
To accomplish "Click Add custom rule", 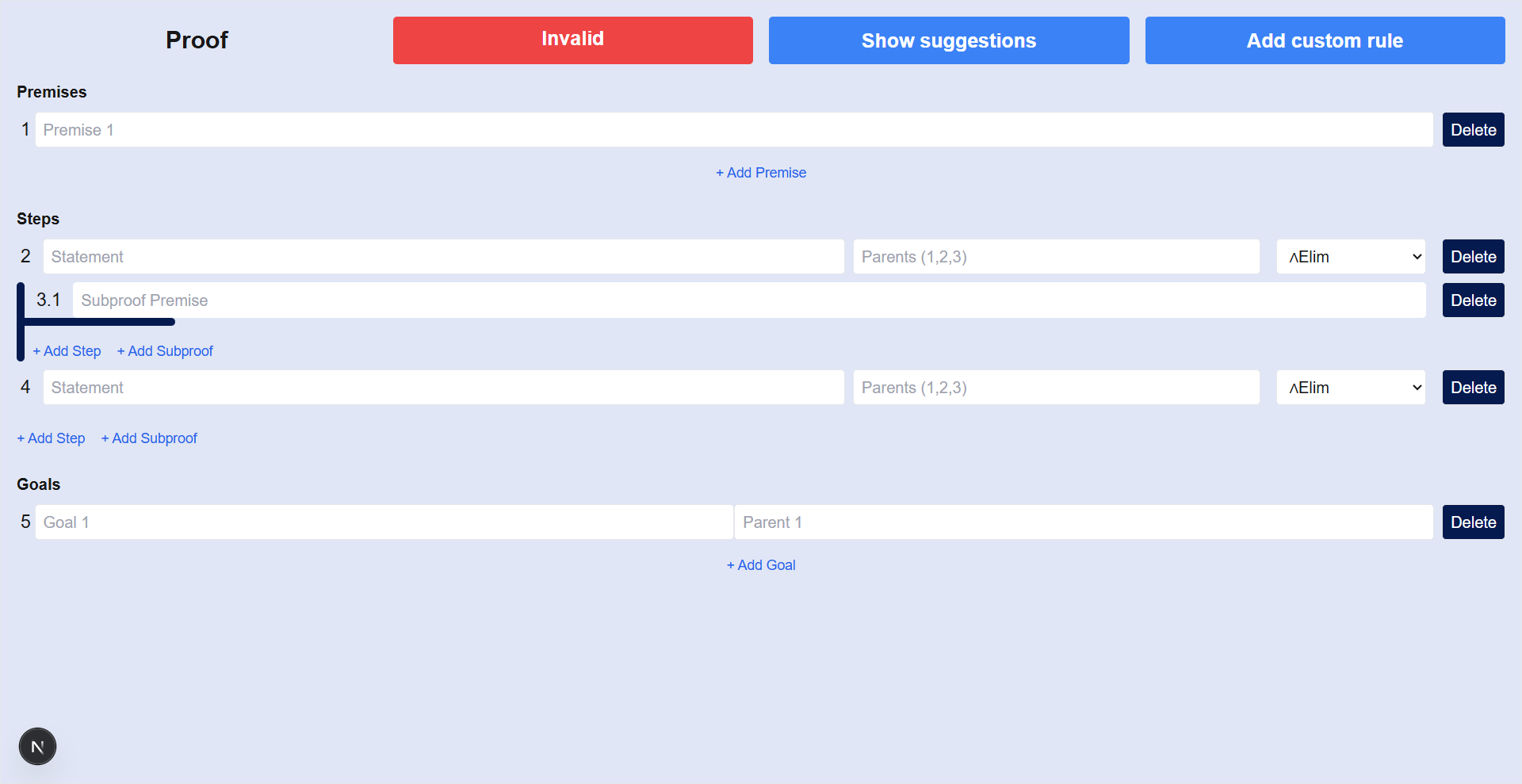I will coord(1325,40).
